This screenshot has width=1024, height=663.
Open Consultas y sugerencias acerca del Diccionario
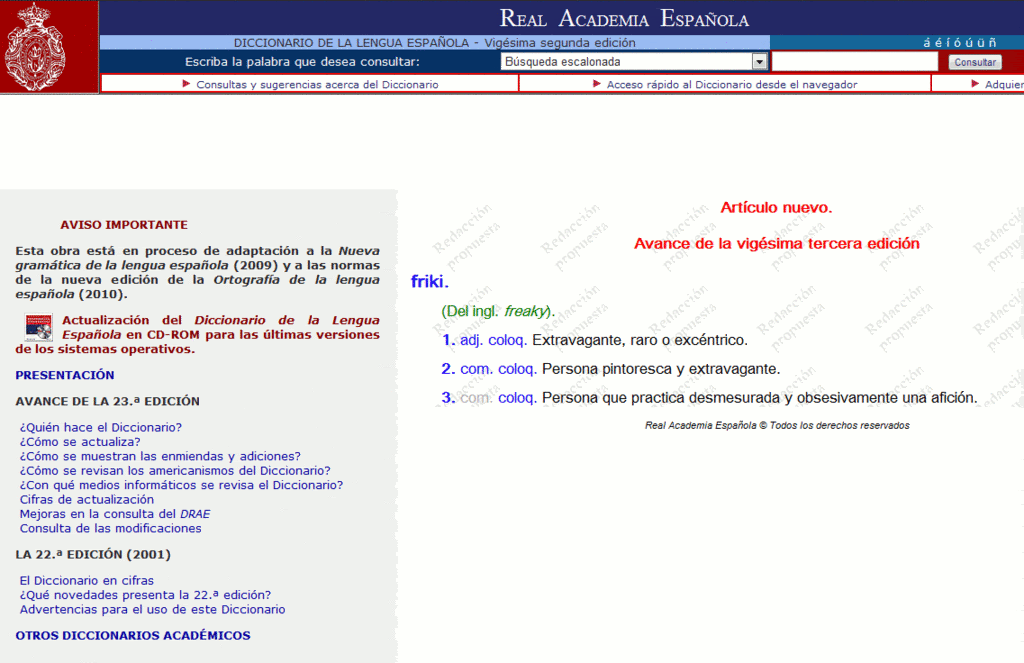coord(316,85)
